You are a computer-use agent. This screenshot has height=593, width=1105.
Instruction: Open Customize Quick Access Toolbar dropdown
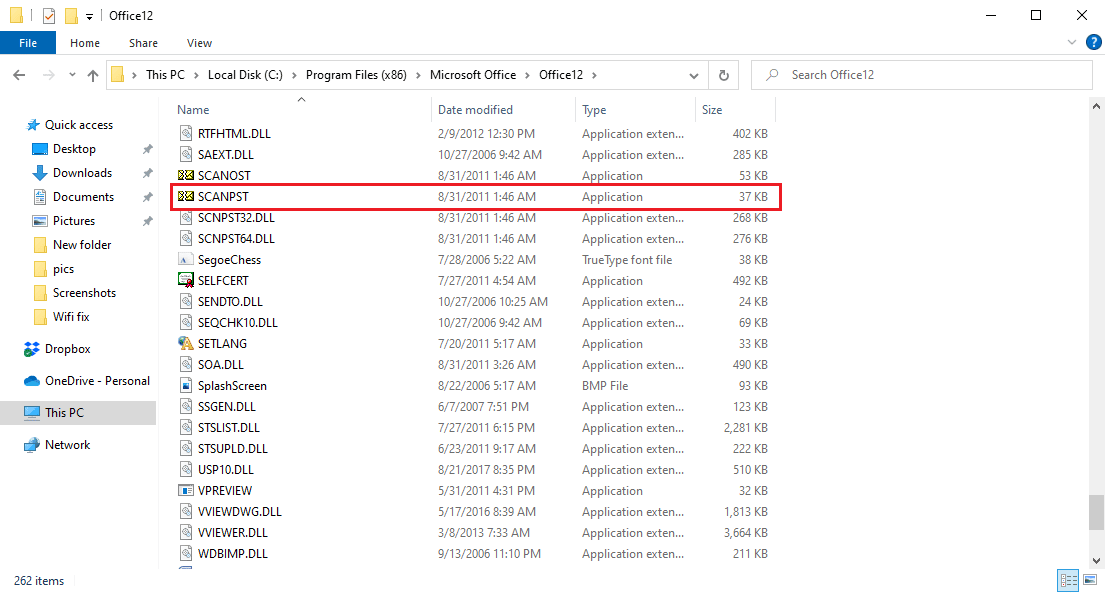[x=89, y=16]
